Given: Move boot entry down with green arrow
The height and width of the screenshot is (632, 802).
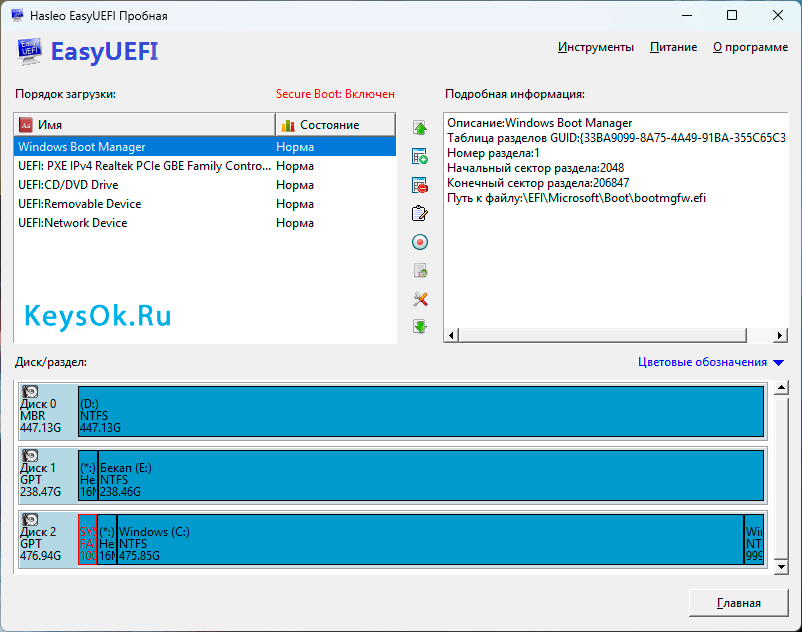Looking at the screenshot, I should (x=420, y=326).
